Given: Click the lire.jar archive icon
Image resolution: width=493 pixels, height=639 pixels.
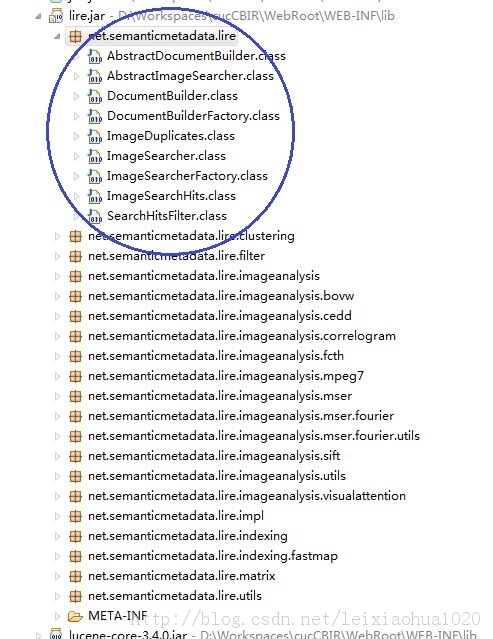Looking at the screenshot, I should point(56,16).
